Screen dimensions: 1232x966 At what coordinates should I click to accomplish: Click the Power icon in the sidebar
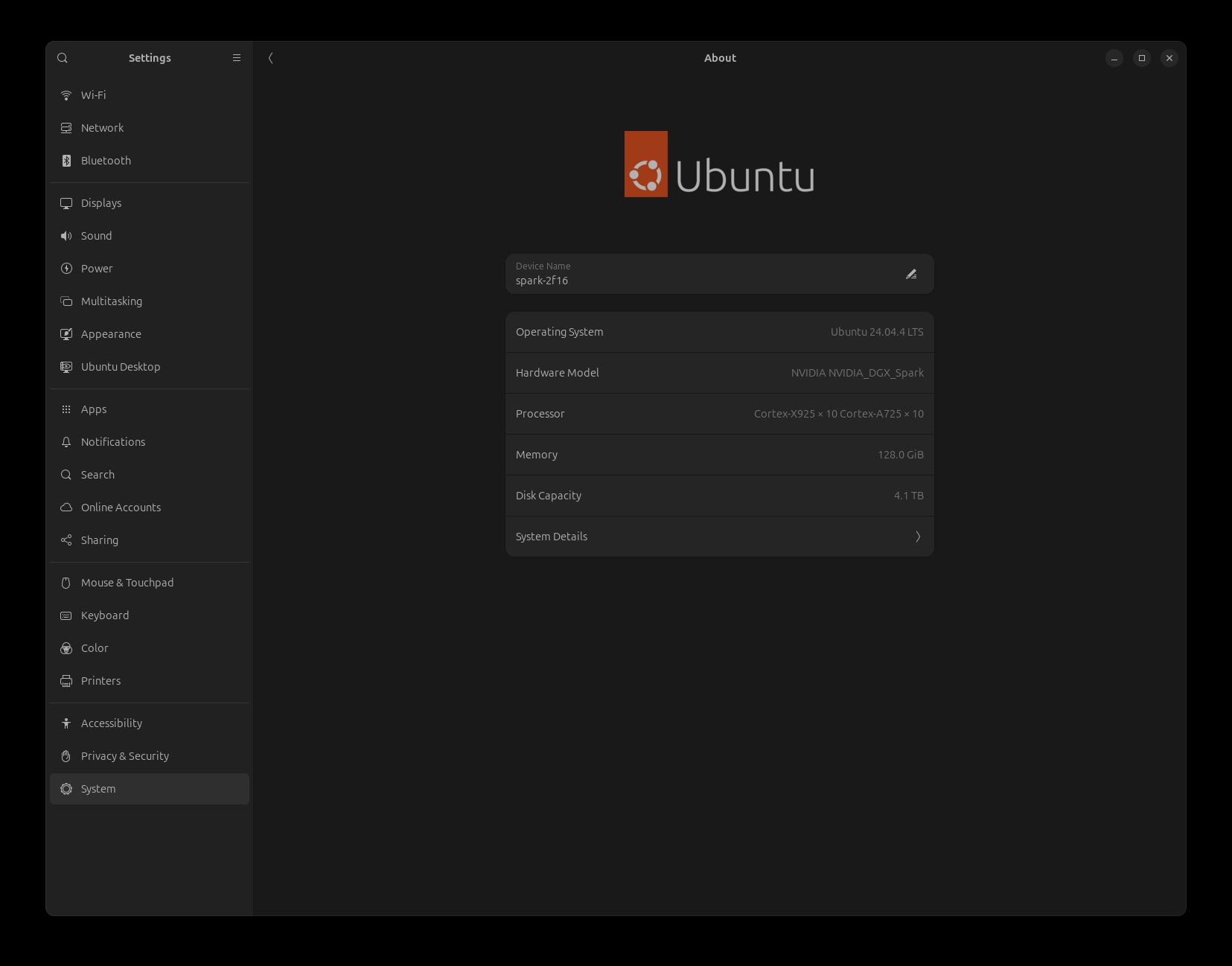pyautogui.click(x=66, y=269)
